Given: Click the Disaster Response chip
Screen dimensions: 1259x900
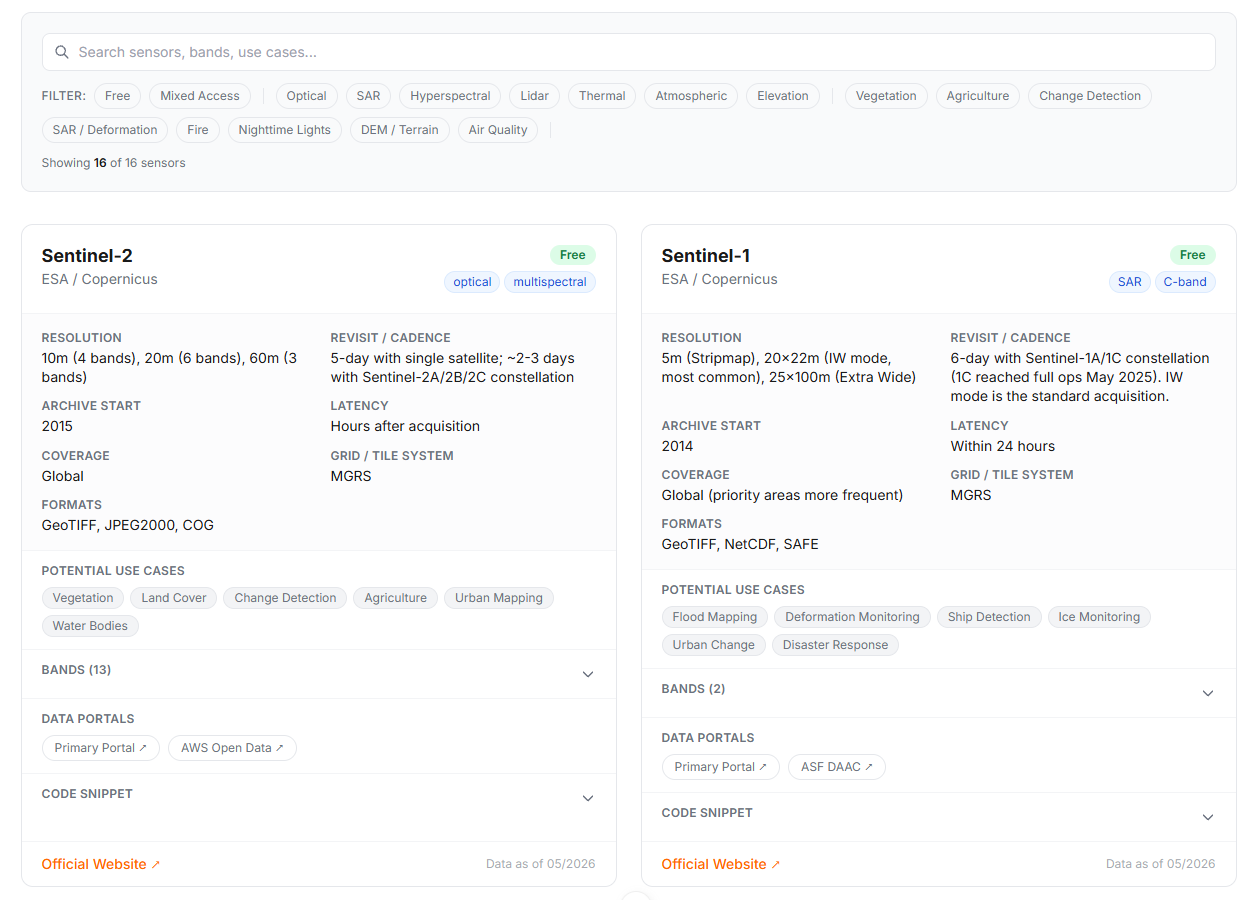Looking at the screenshot, I should point(835,645).
